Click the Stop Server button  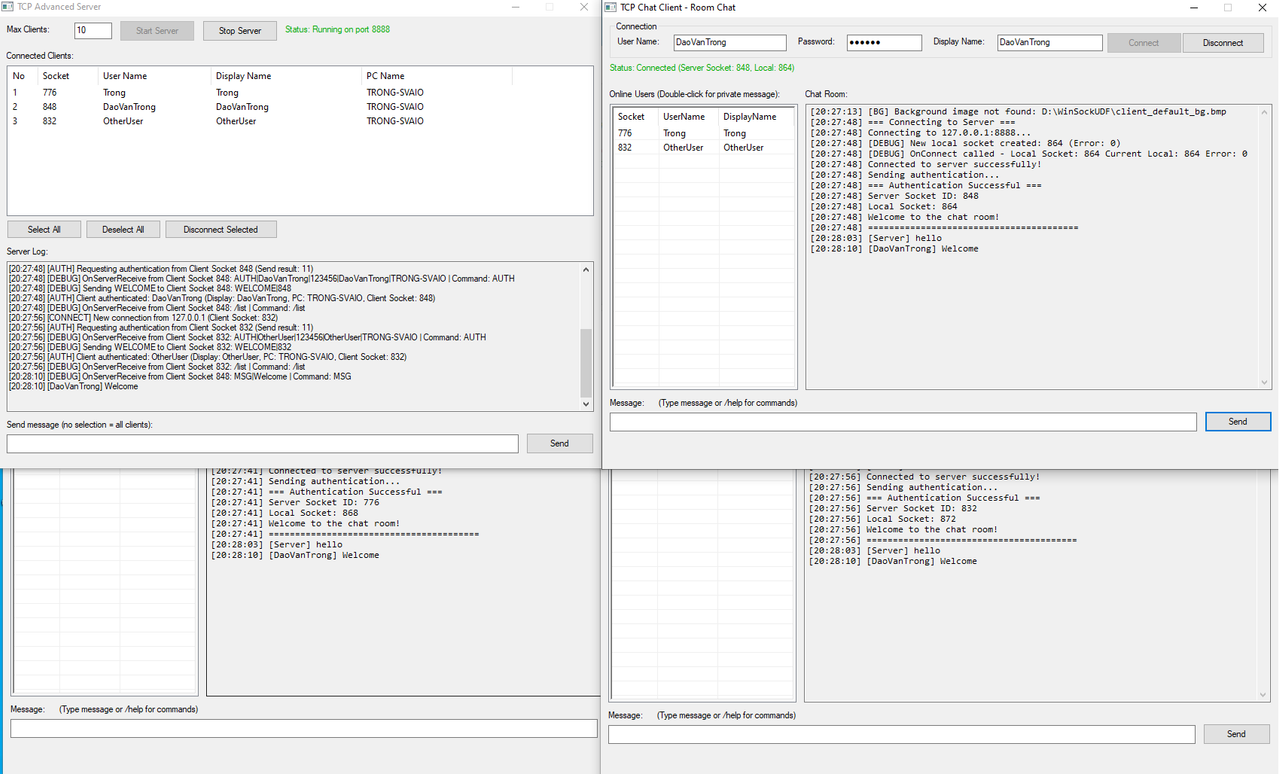point(240,31)
